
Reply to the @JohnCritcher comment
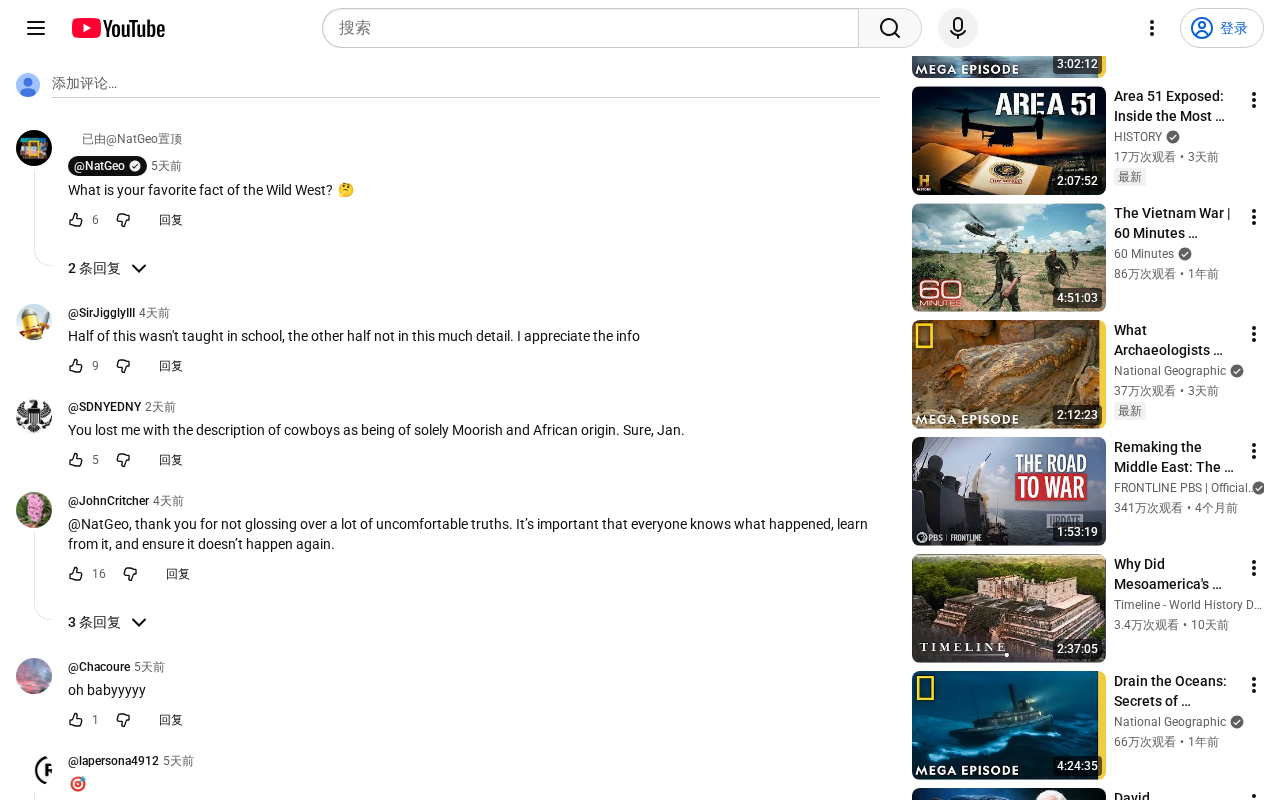point(178,574)
